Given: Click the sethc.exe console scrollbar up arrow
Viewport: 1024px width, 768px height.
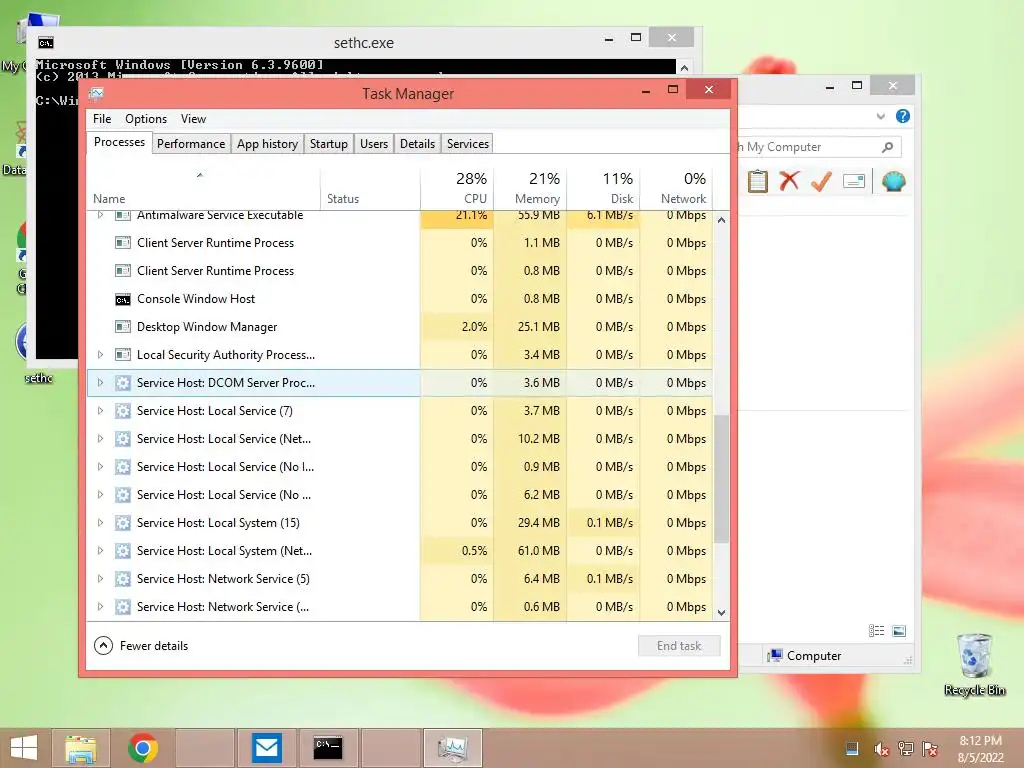Looking at the screenshot, I should pyautogui.click(x=684, y=67).
